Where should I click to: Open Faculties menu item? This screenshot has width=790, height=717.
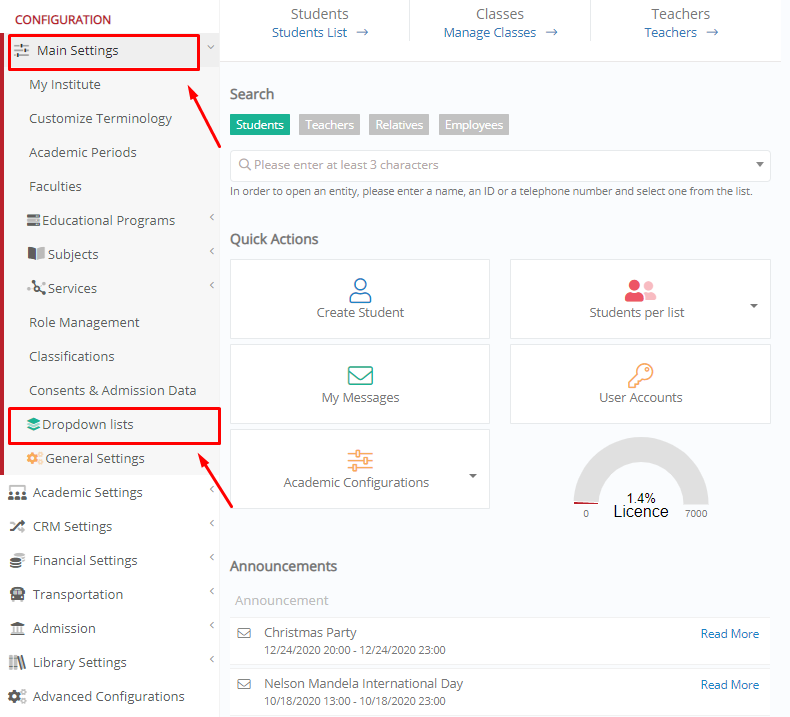pos(55,186)
